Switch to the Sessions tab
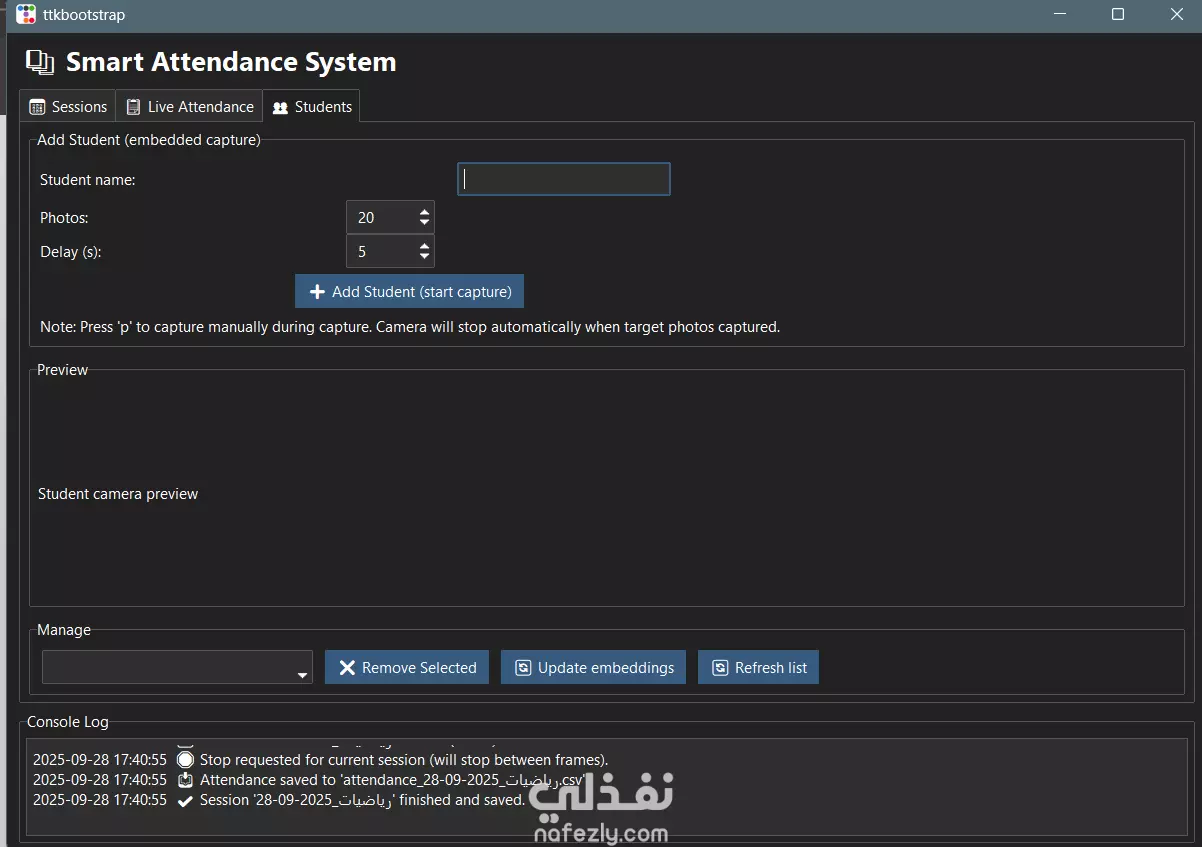This screenshot has height=847, width=1202. (68, 107)
